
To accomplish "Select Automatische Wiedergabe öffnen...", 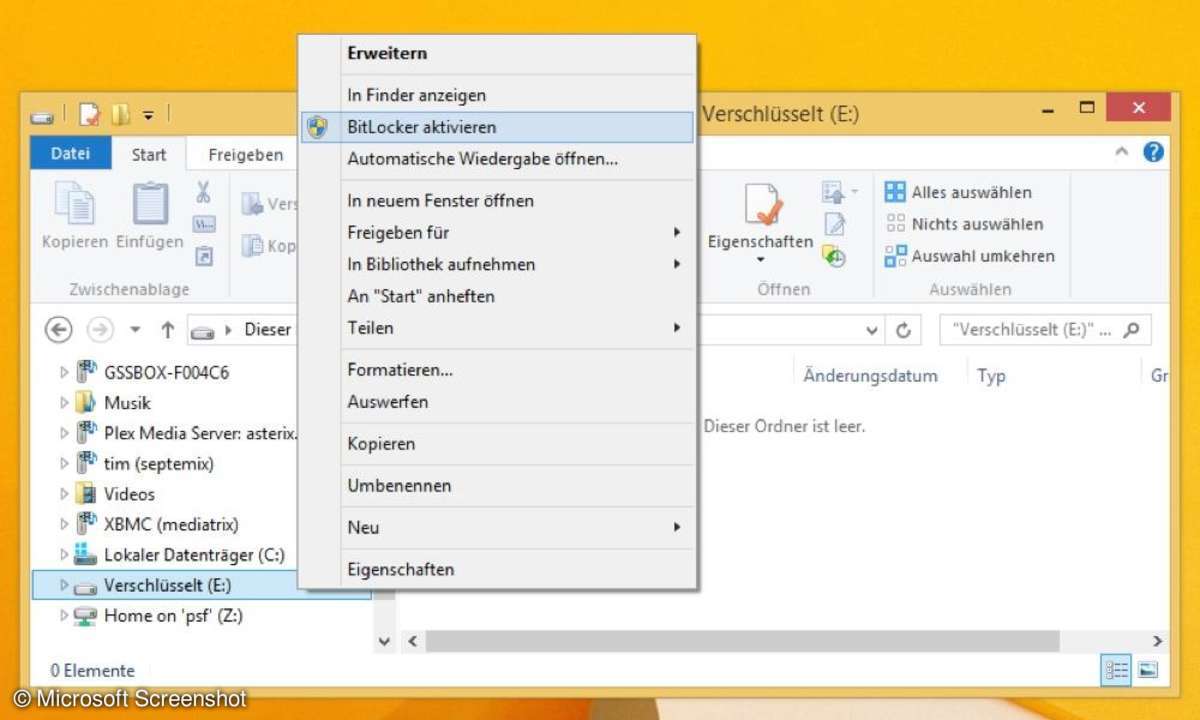I will [497, 158].
